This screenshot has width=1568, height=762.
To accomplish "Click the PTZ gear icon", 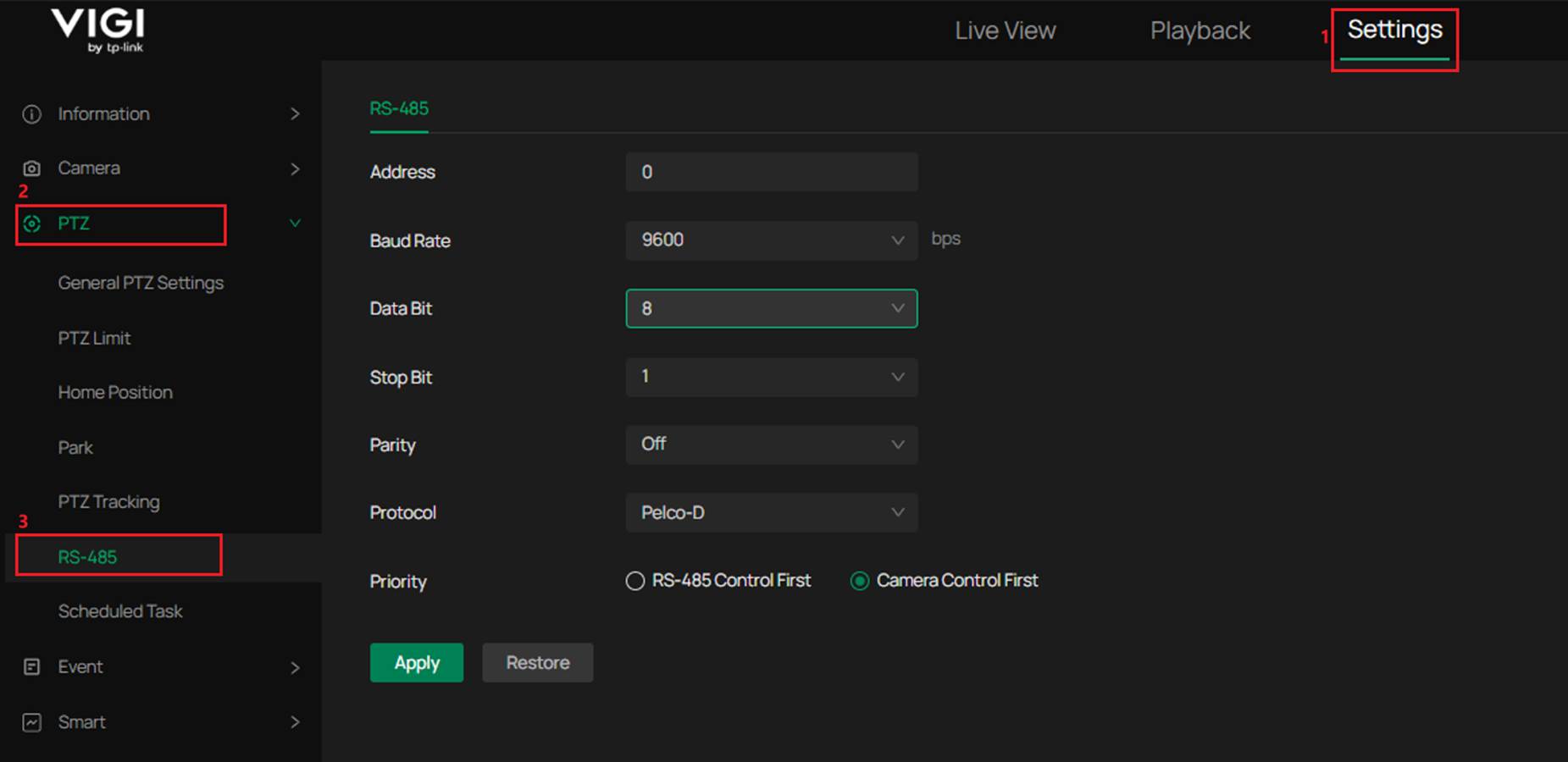I will (x=32, y=223).
